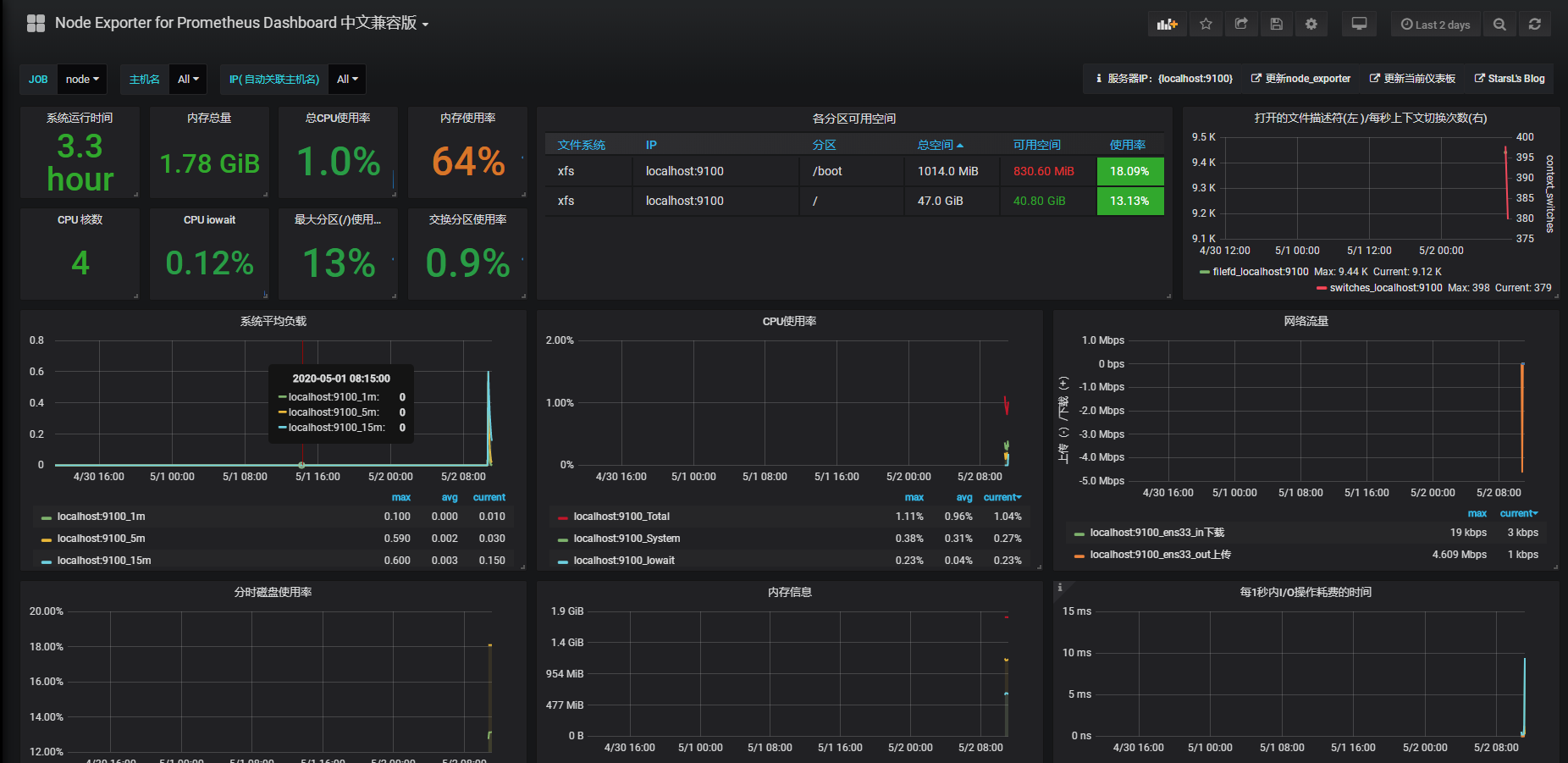Screen dimensions: 1568x763
Task: Open the 更新node_exporter link
Action: [x=1300, y=79]
